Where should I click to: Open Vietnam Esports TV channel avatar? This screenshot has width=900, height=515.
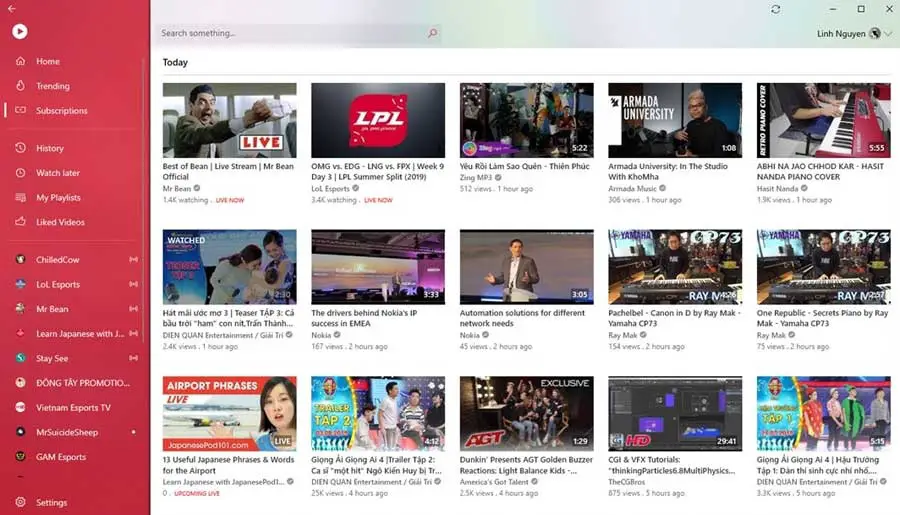pos(20,407)
